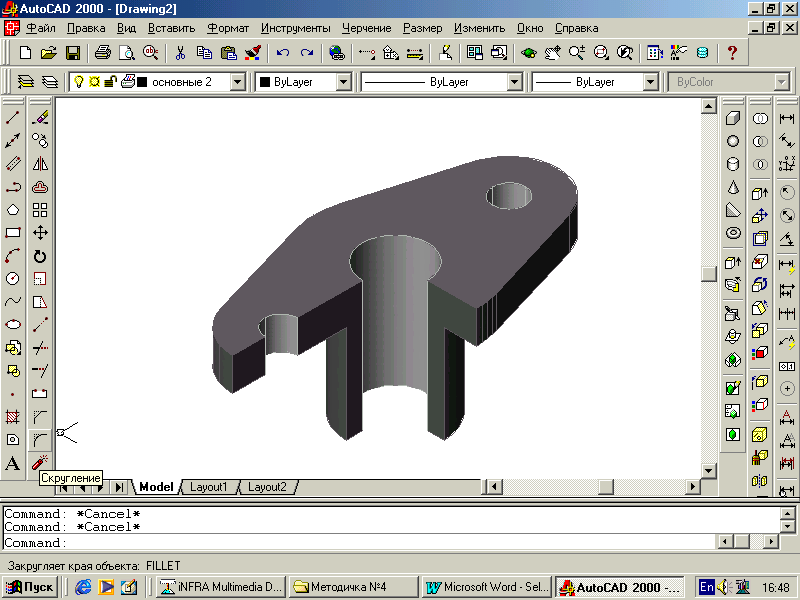This screenshot has height=600, width=800.
Task: Select the Explode tool with dynamite icon
Action: point(40,462)
